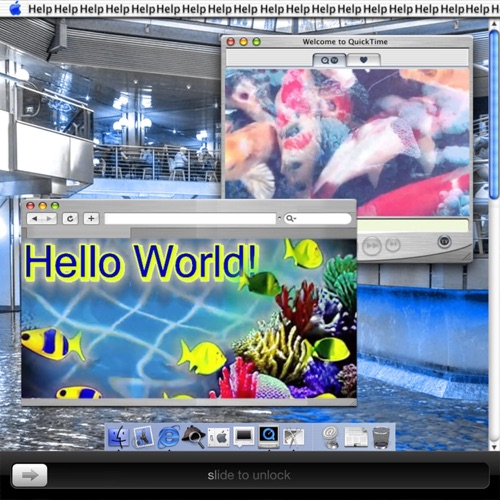Image resolution: width=500 pixels, height=500 pixels.
Task: Add bookmark with the plus button
Action: pos(91,219)
